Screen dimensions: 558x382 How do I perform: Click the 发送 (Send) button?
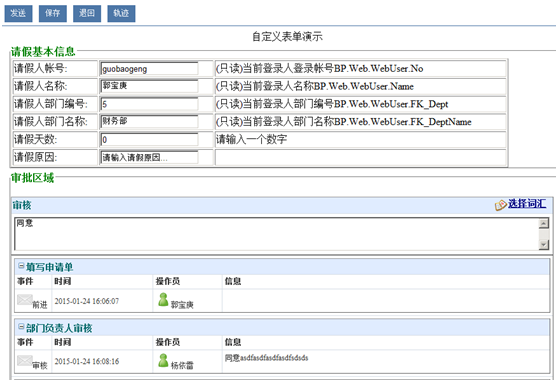(x=19, y=14)
